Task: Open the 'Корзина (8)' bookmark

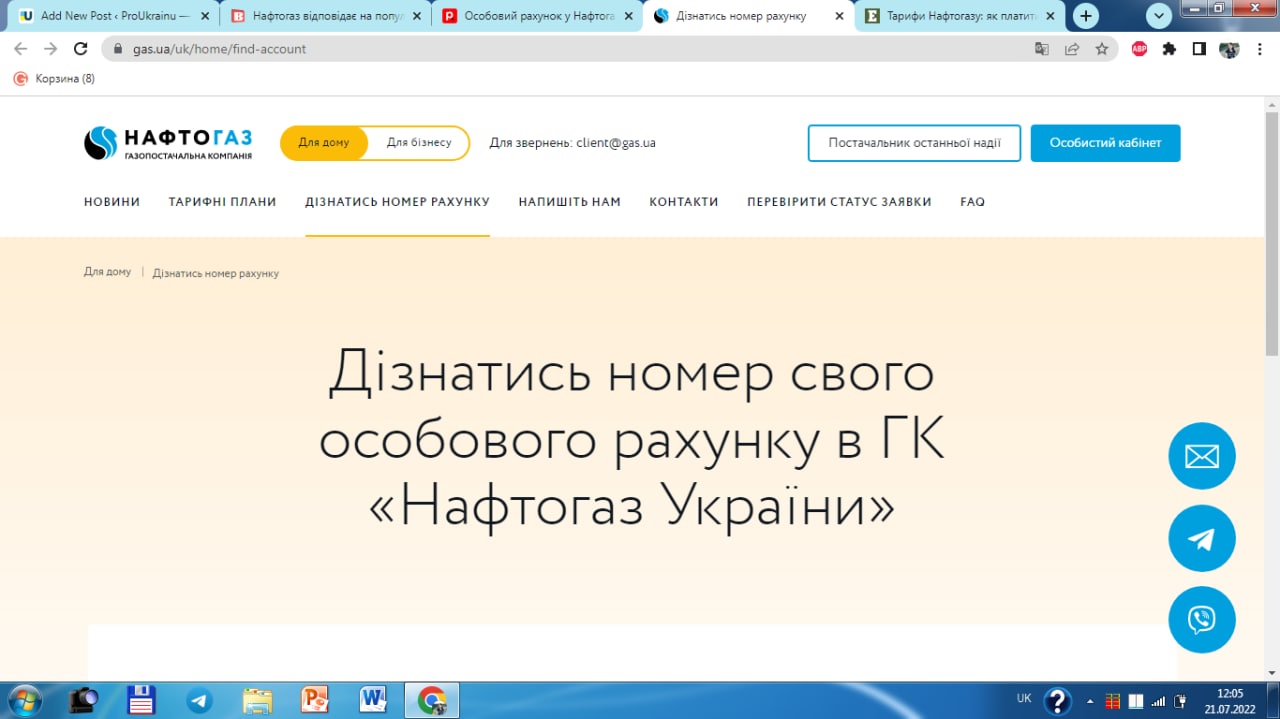Action: click(x=55, y=79)
